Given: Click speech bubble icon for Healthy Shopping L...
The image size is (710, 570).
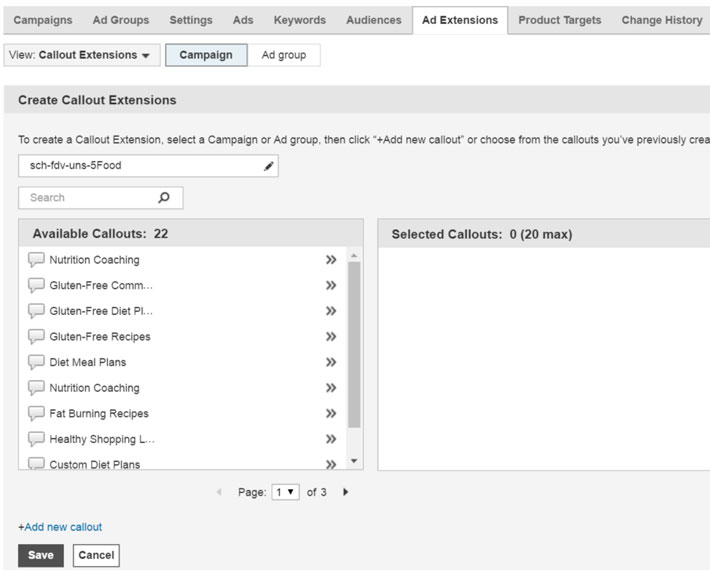Looking at the screenshot, I should pyautogui.click(x=36, y=439).
